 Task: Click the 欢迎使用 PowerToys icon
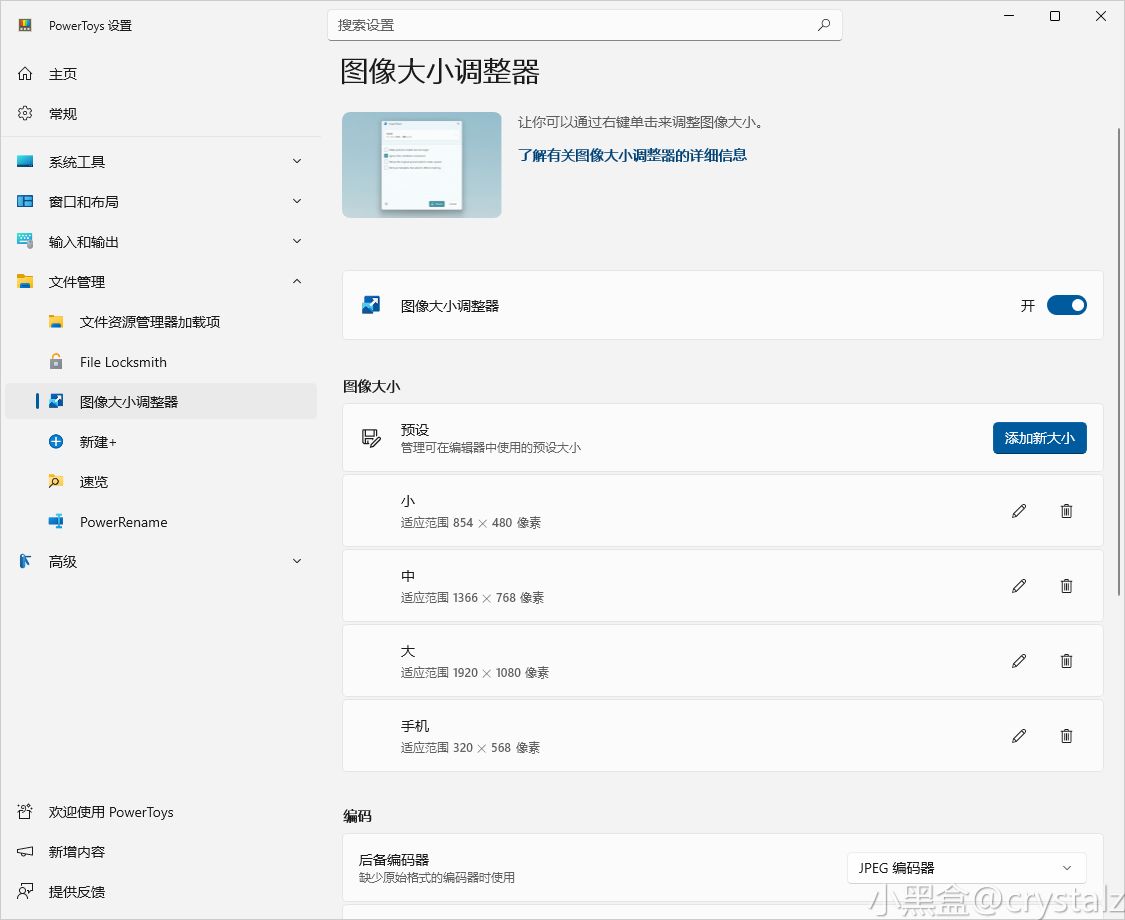click(x=25, y=812)
